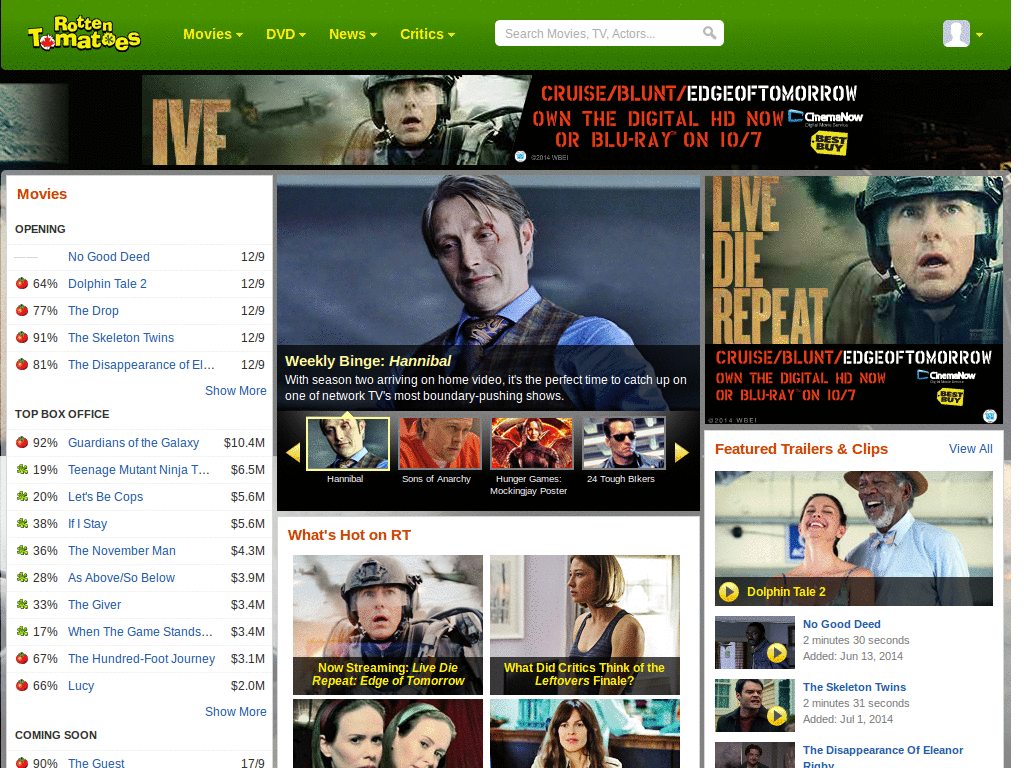Click rotten splat icon beside As Above/So Below
Image resolution: width=1024 pixels, height=768 pixels.
[22, 577]
